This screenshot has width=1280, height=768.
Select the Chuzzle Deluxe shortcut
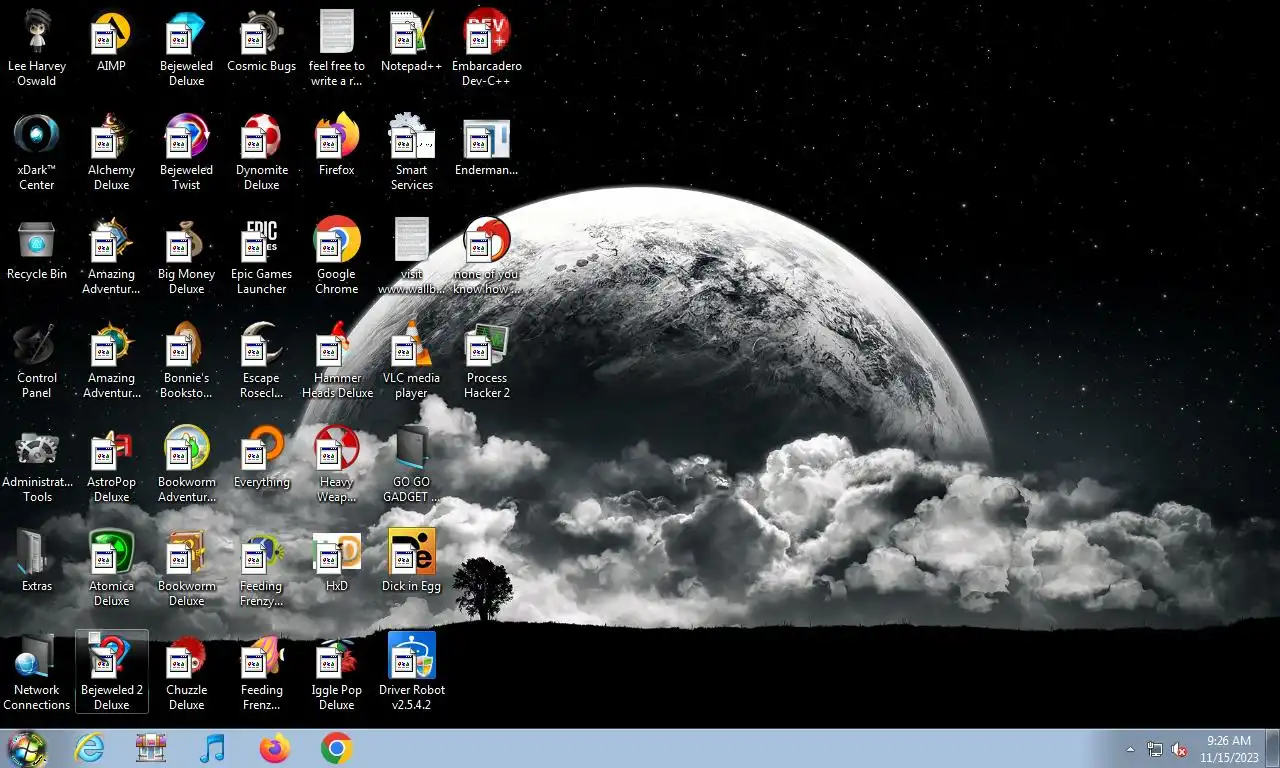186,672
